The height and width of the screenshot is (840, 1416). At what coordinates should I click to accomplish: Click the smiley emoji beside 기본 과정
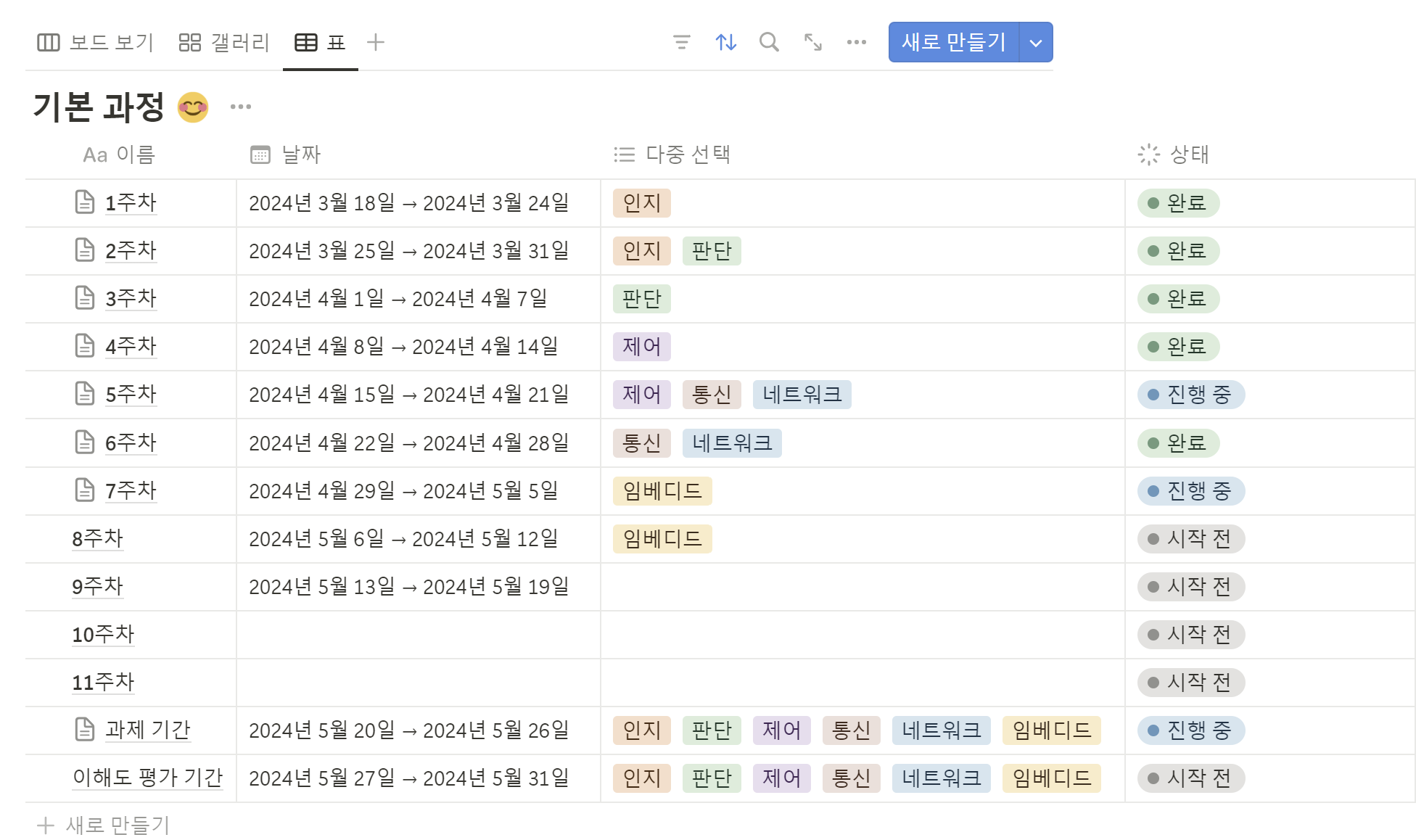[x=193, y=107]
